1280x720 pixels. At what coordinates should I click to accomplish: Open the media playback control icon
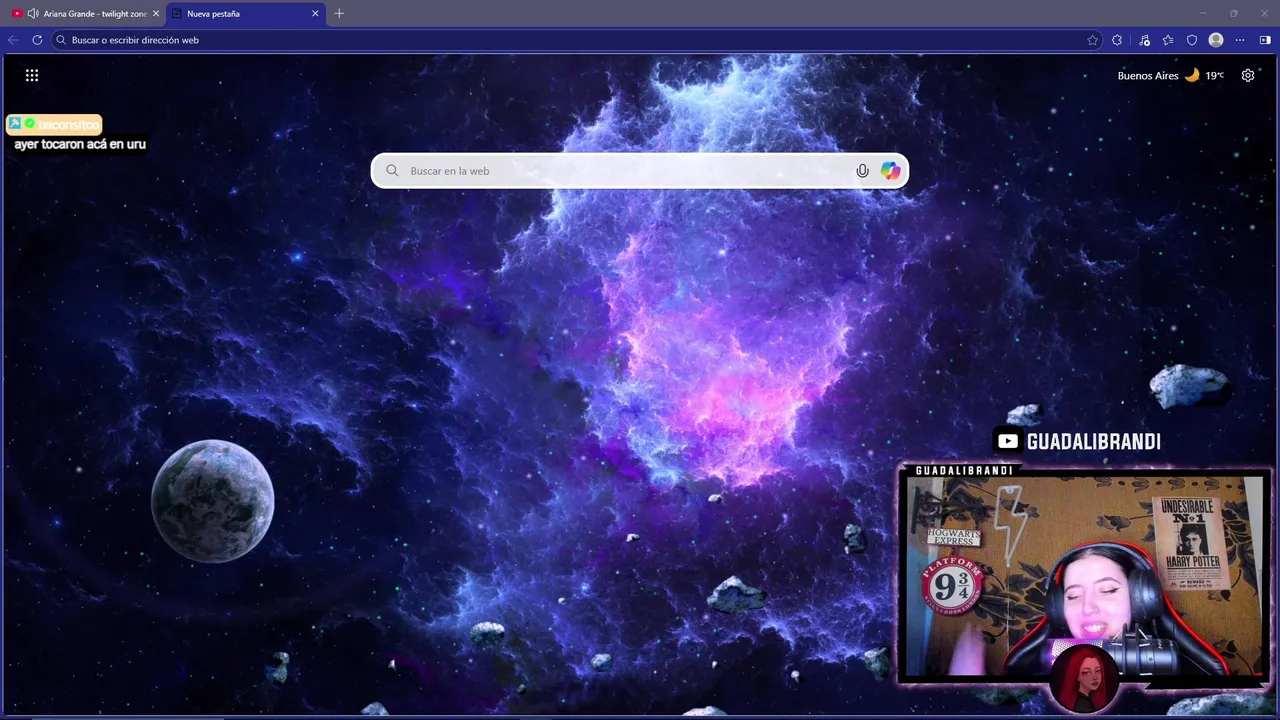tap(1144, 40)
